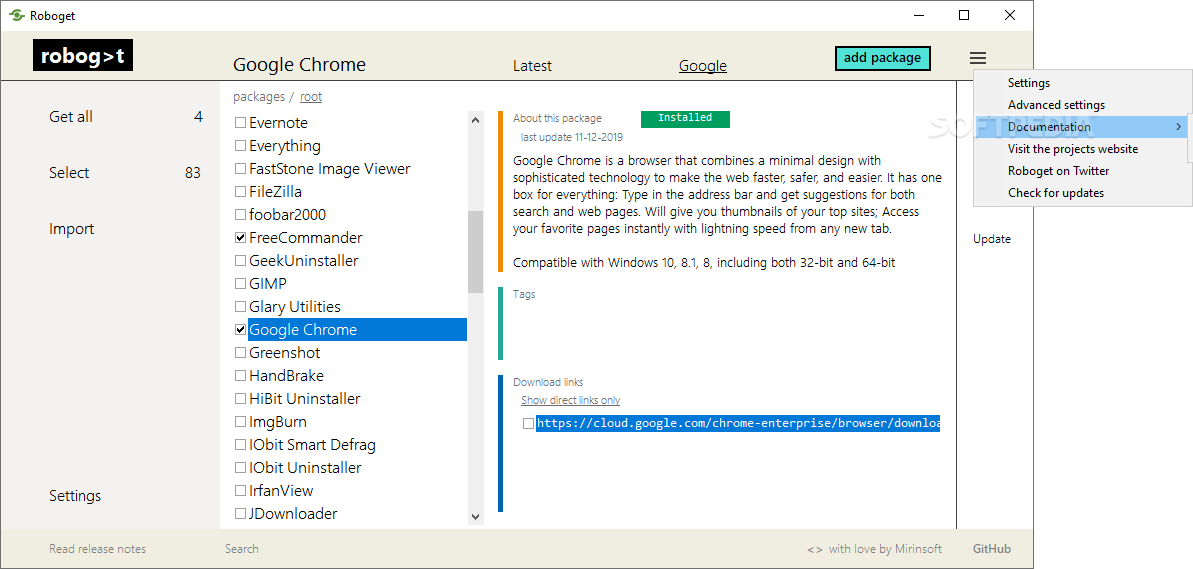The height and width of the screenshot is (569, 1193).
Task: Open Settings from the dropdown menu
Action: (x=1029, y=83)
